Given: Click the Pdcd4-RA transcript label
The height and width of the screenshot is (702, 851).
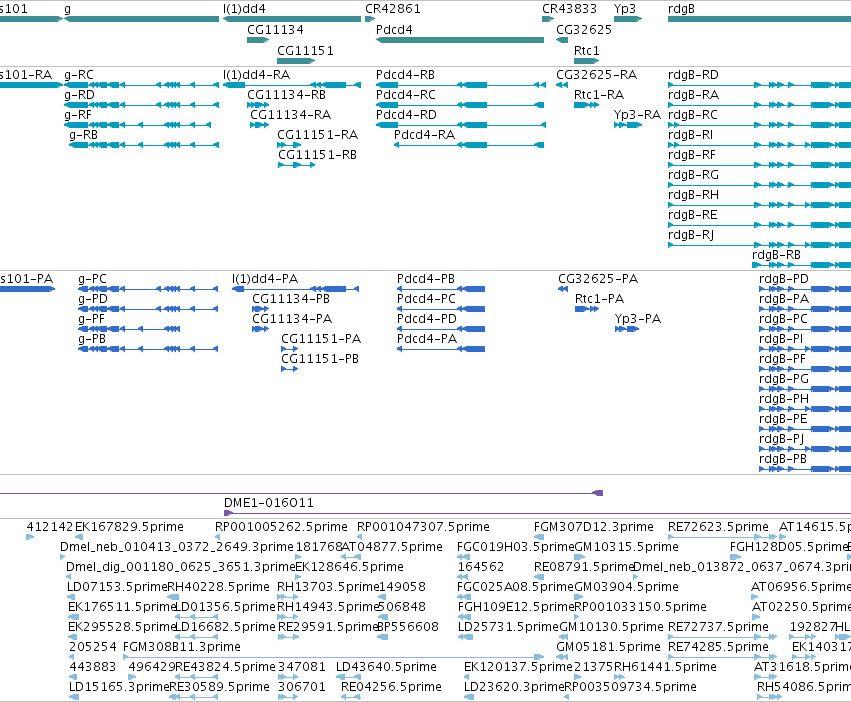Looking at the screenshot, I should coord(424,135).
